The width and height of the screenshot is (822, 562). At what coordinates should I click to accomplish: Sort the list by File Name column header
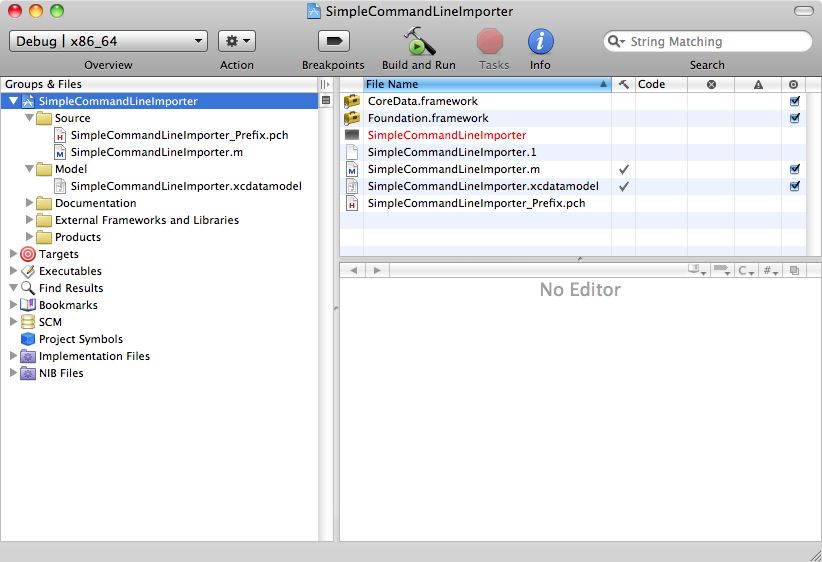[480, 84]
